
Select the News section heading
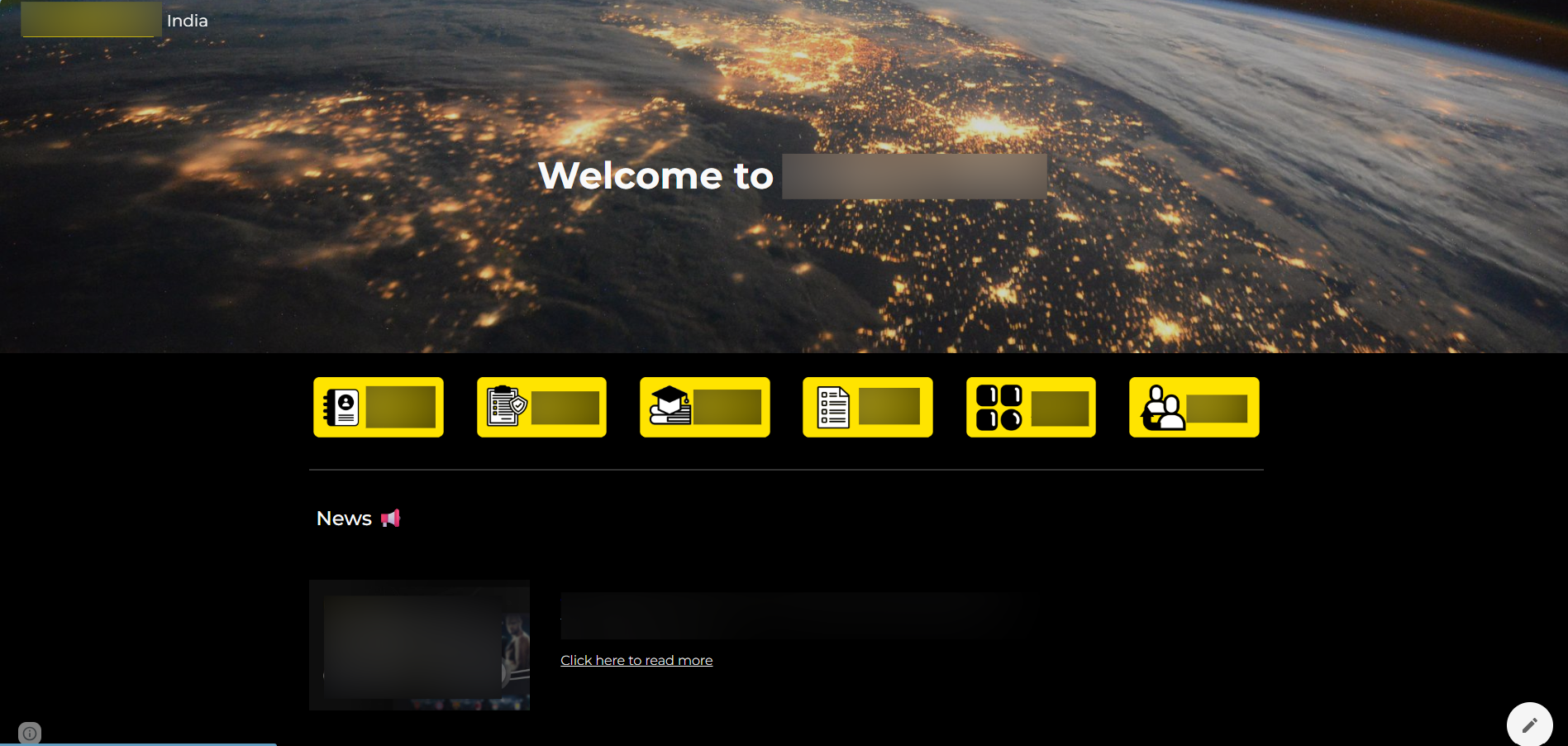pyautogui.click(x=344, y=519)
